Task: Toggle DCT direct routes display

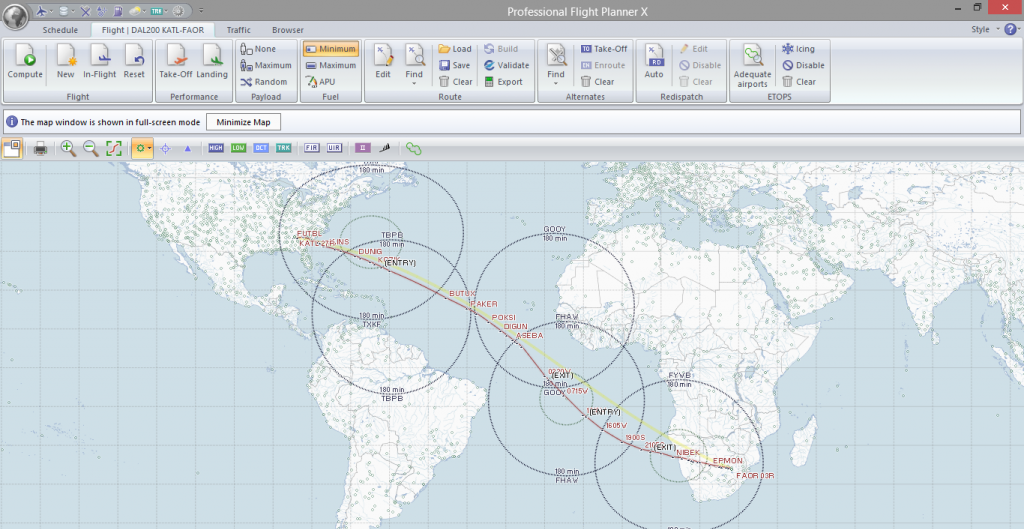Action: tap(261, 148)
